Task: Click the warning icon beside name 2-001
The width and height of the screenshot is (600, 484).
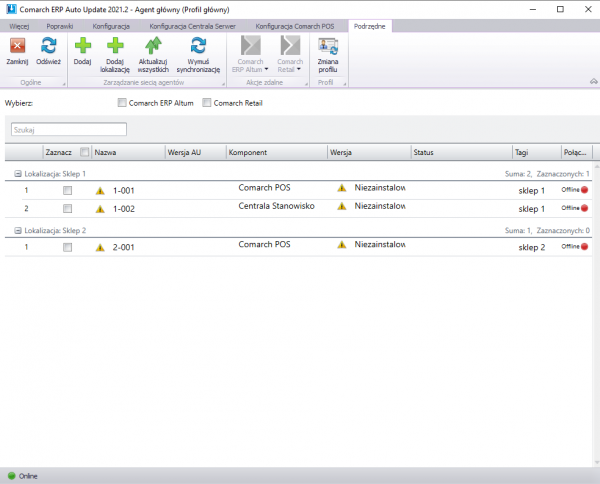Action: tap(100, 248)
